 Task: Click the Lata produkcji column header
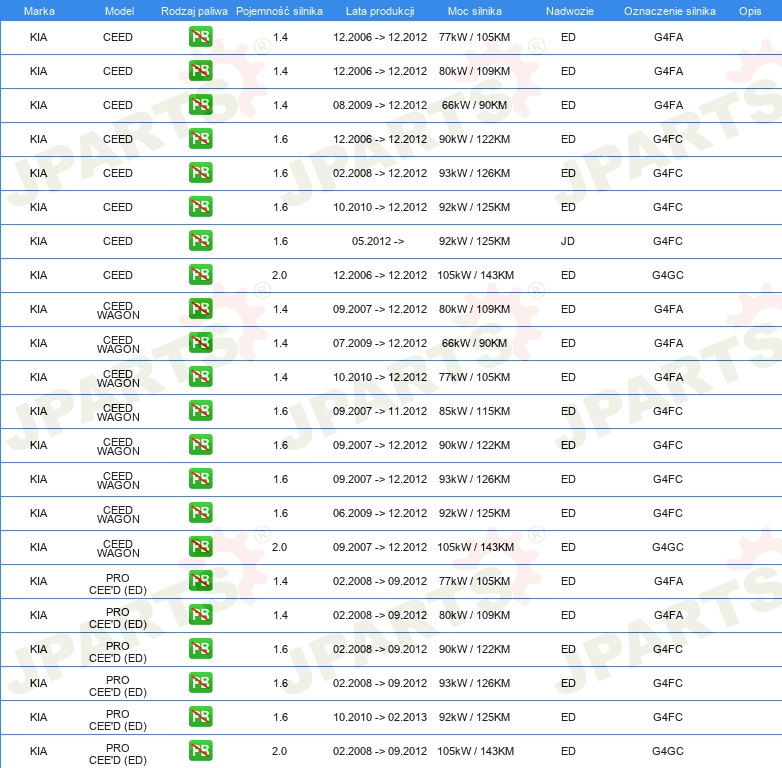pos(379,11)
